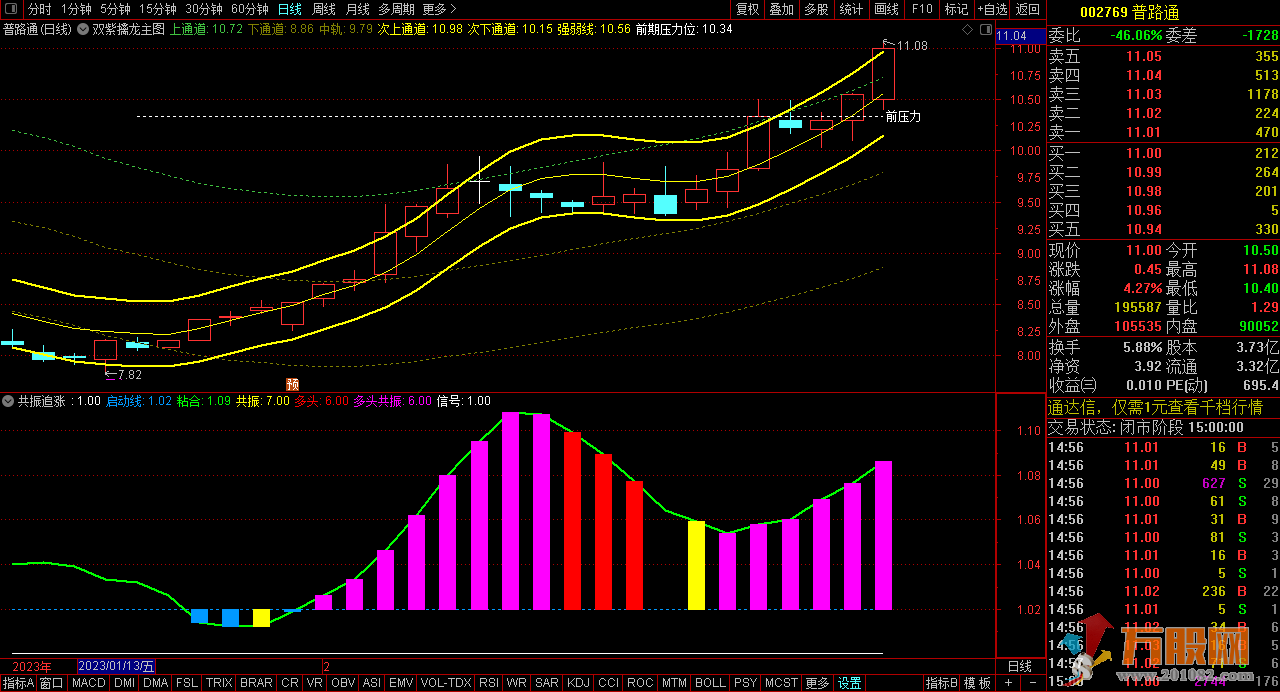This screenshot has height=692, width=1280.
Task: Expand the 共振追涨 indicator dropdown arrow
Action: click(x=9, y=401)
